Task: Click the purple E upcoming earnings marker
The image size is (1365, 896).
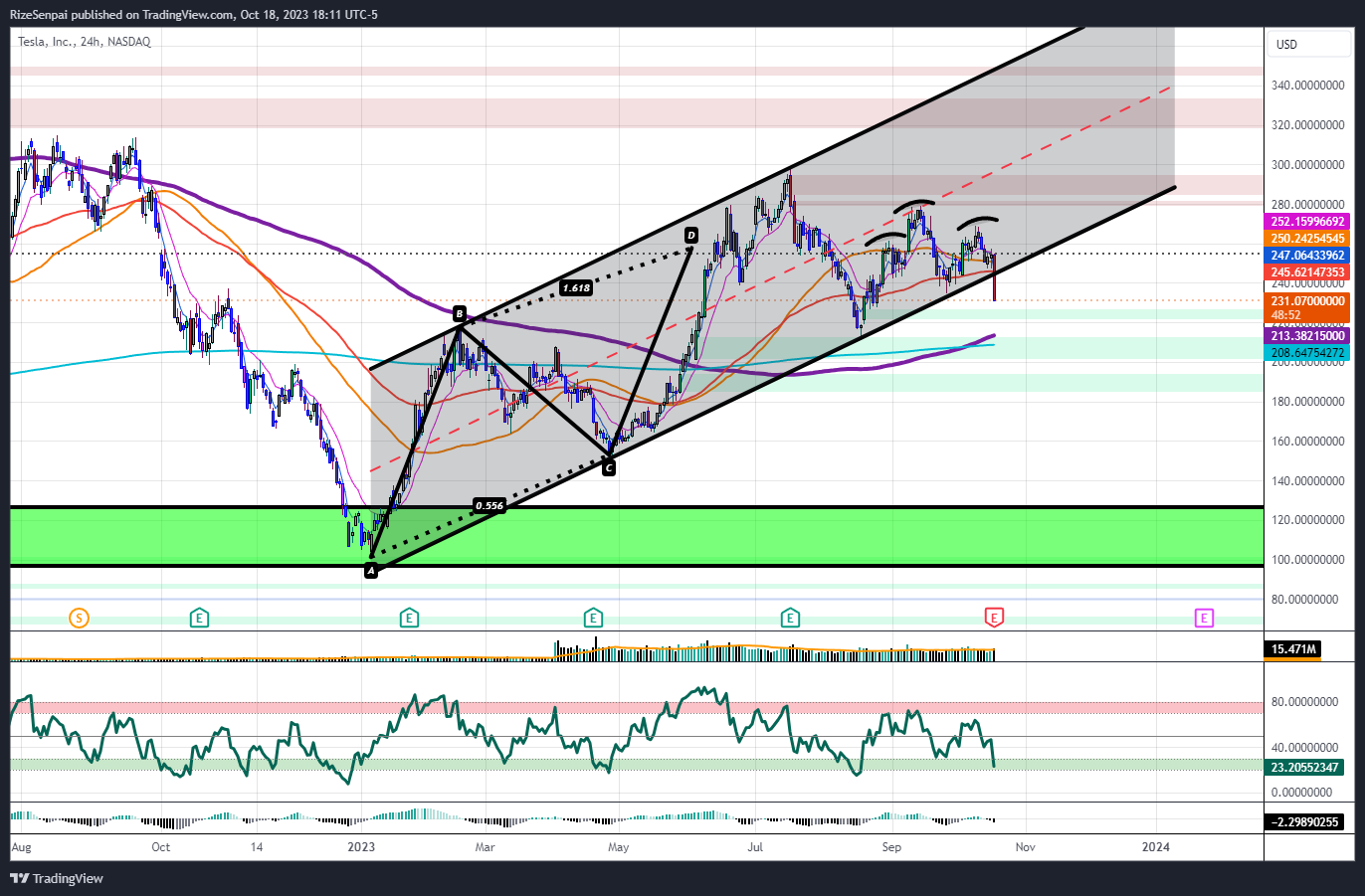Action: [1204, 619]
